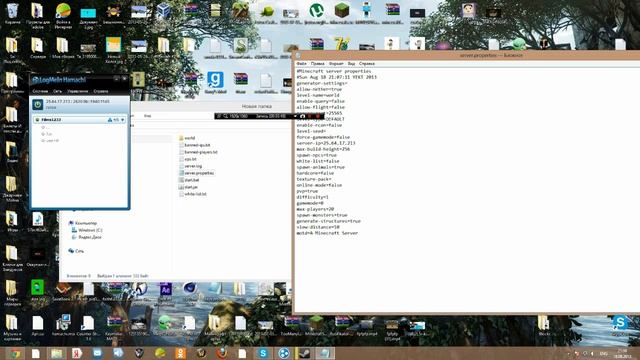Switch to Notepad taskbar button
Screen dimensions: 640x360
click(325, 353)
